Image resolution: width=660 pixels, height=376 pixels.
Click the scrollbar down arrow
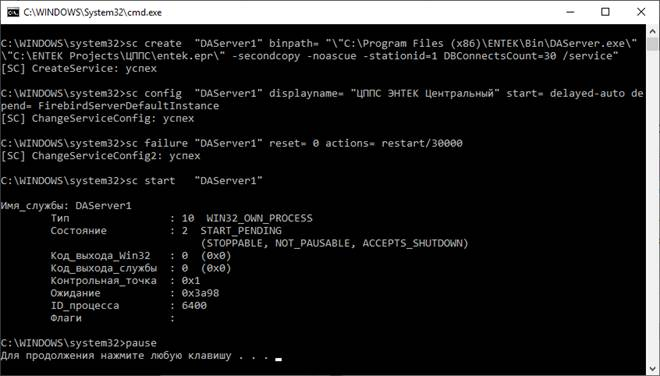(653, 367)
